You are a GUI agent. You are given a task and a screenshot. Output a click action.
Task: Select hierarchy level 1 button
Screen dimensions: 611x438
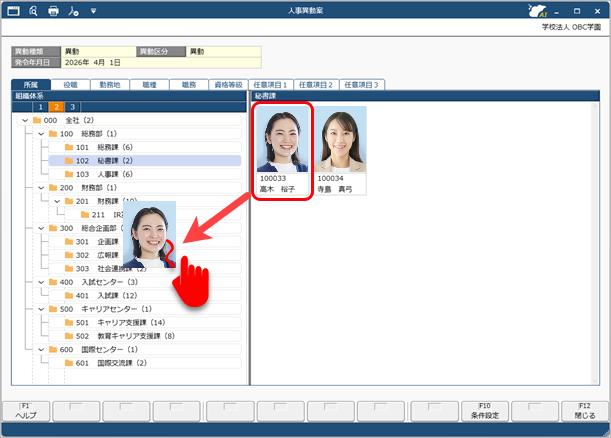pos(41,107)
